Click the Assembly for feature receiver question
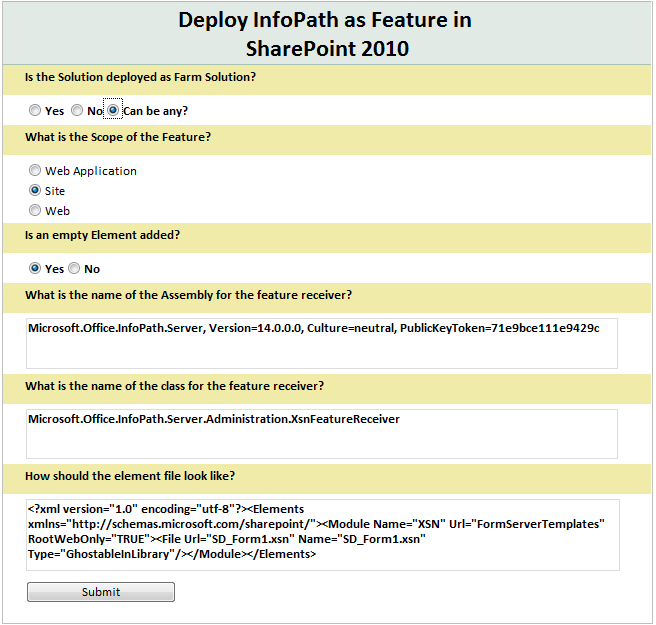Viewport: 656px width, 625px height. pyautogui.click(x=188, y=295)
